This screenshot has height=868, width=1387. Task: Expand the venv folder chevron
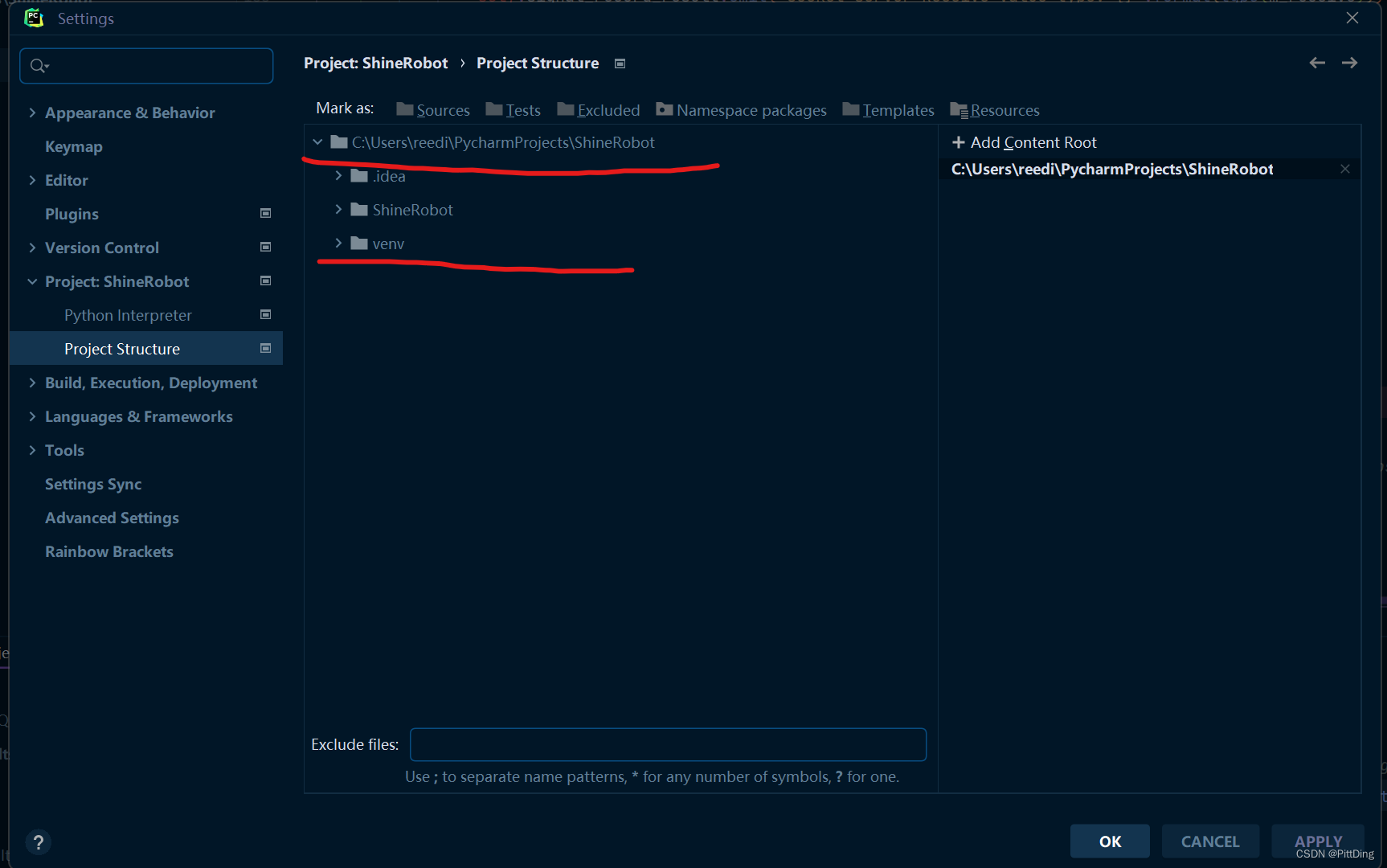click(x=338, y=243)
